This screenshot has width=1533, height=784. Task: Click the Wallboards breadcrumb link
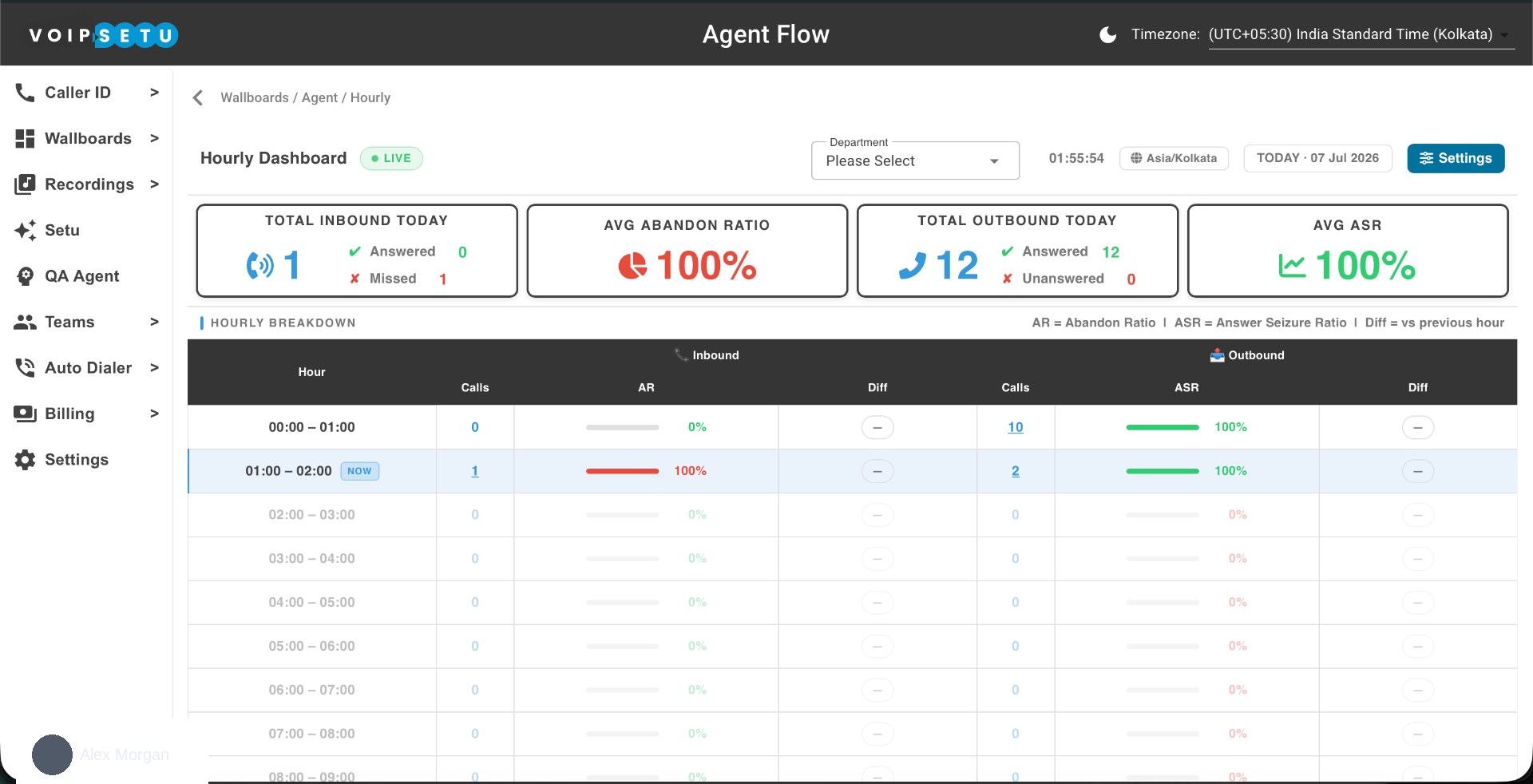[255, 97]
